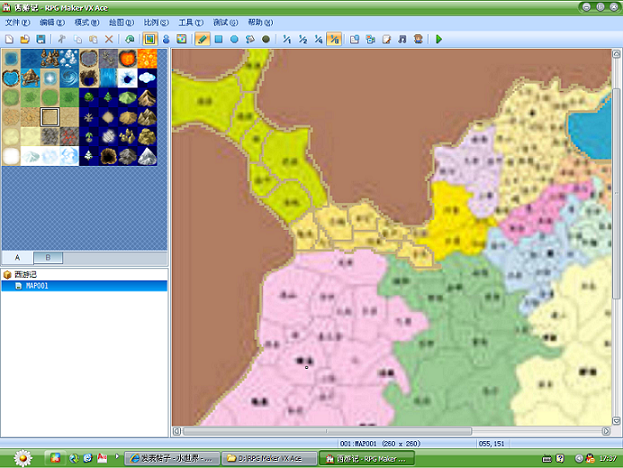Click the RPG Maker taskbar button

click(x=367, y=458)
